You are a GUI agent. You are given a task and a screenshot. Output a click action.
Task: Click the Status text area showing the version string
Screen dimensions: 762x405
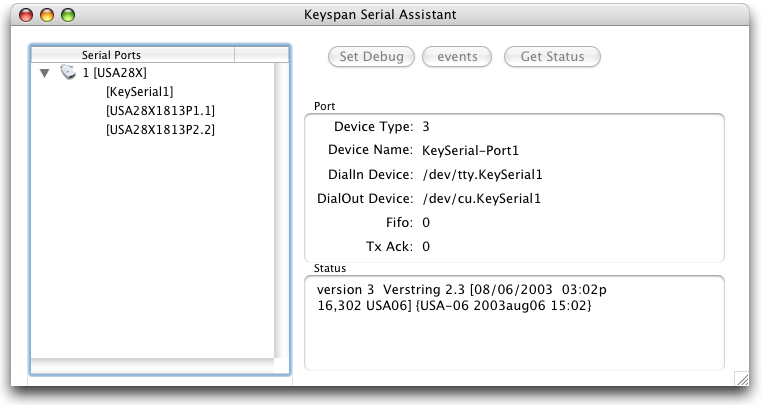coord(514,323)
